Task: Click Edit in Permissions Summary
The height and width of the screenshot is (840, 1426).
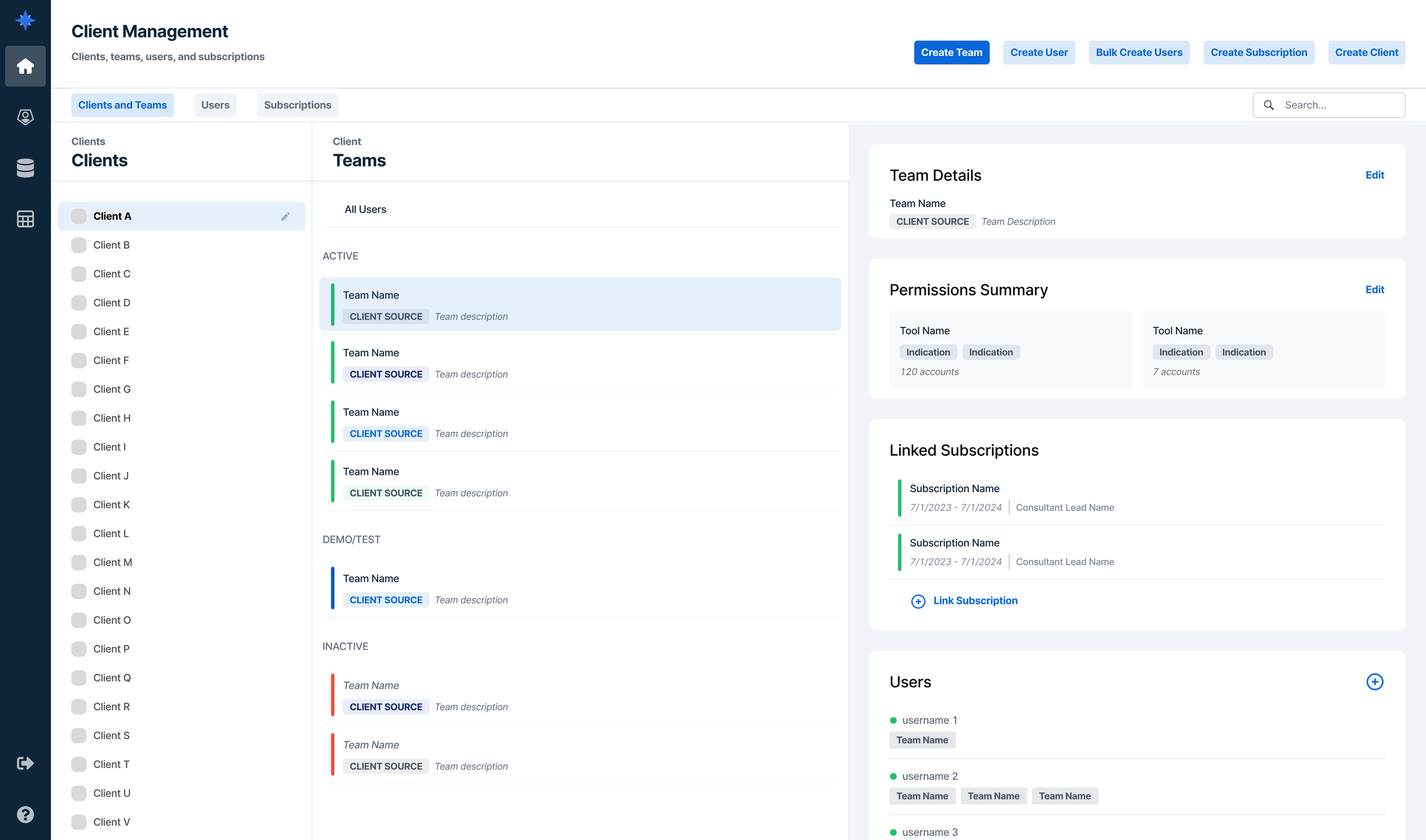Action: point(1374,290)
